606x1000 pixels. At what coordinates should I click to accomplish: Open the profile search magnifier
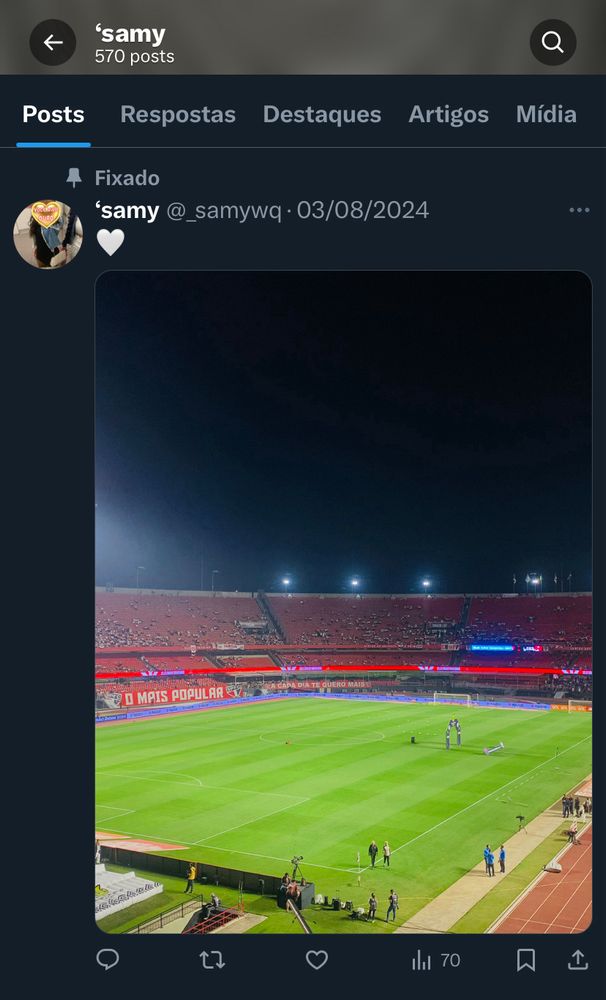(x=552, y=42)
